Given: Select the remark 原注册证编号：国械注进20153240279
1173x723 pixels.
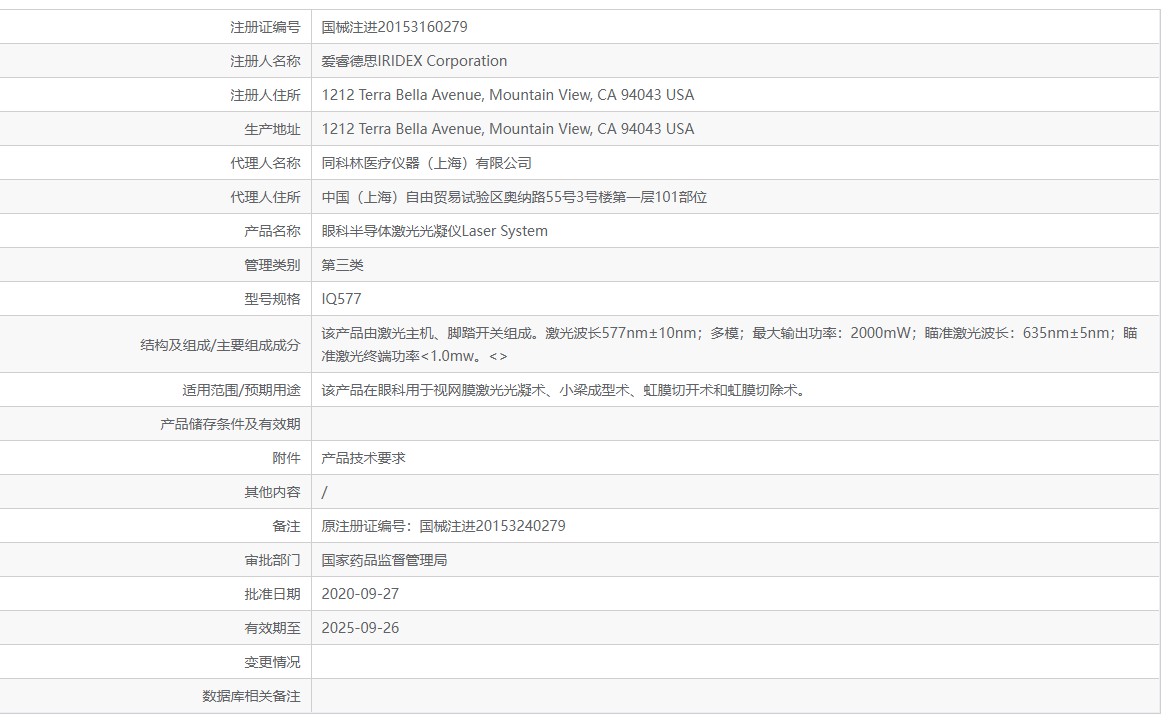Looking at the screenshot, I should point(444,526).
